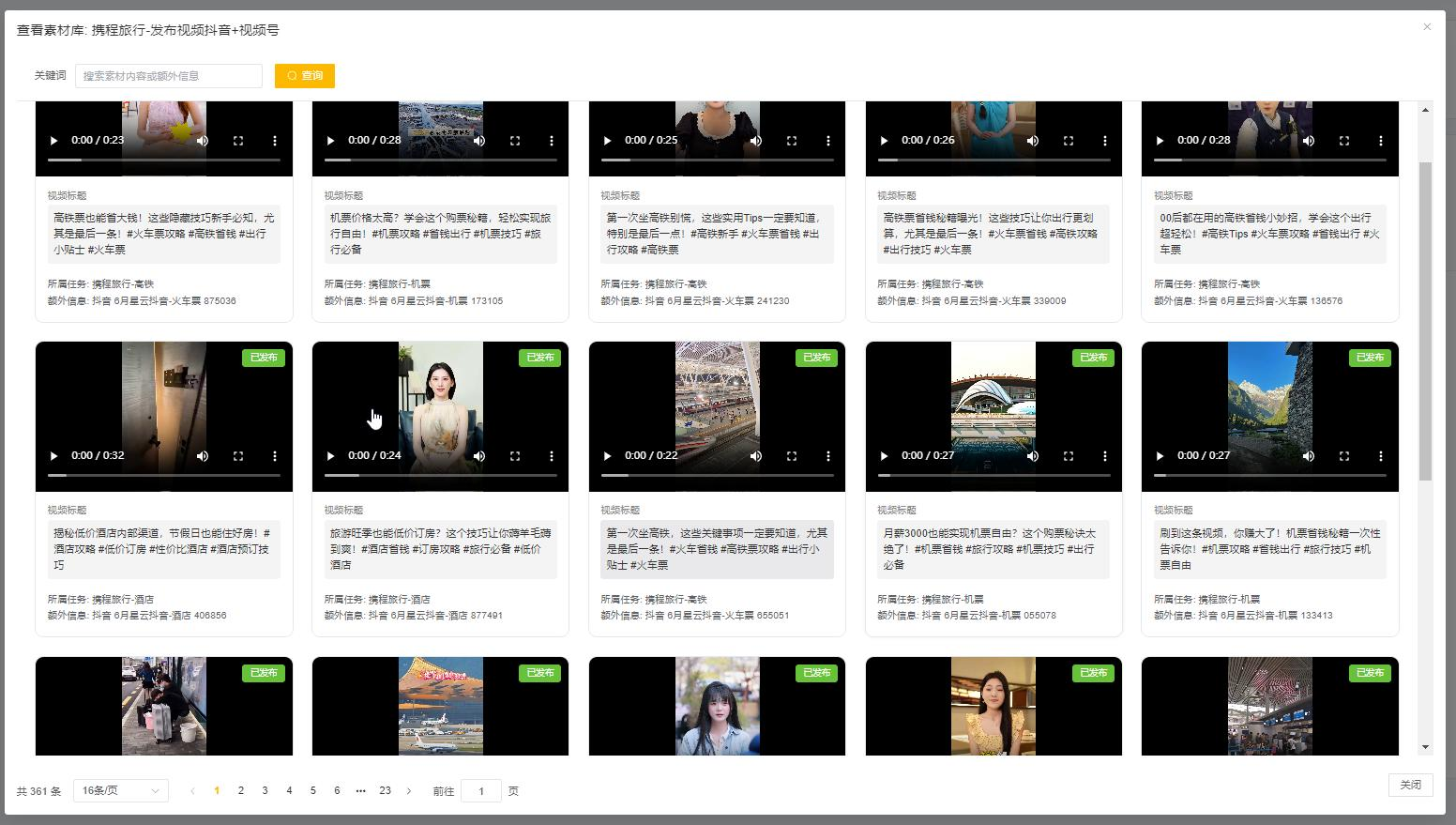Open the 16条/页 page size dropdown
Image resolution: width=1456 pixels, height=825 pixels.
tap(121, 791)
